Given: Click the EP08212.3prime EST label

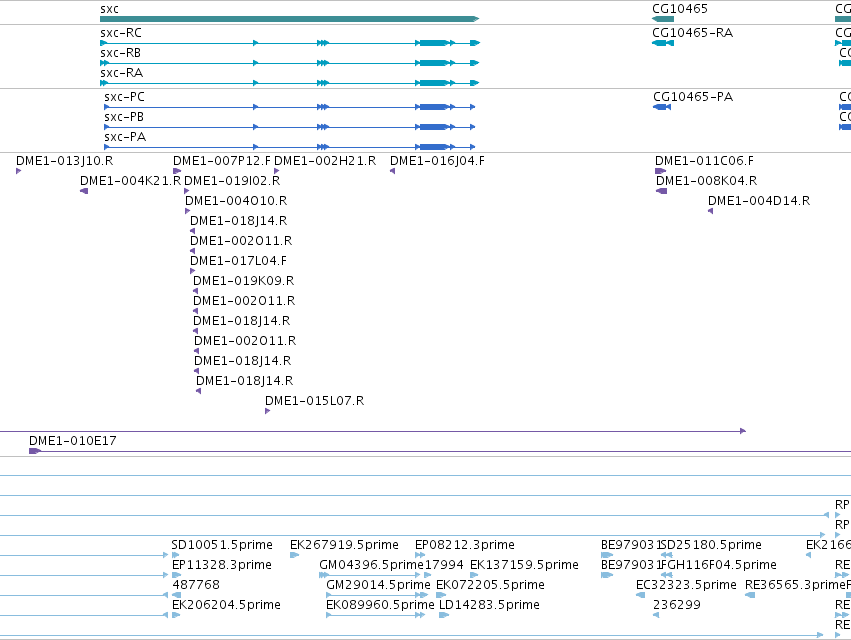Looking at the screenshot, I should [465, 545].
